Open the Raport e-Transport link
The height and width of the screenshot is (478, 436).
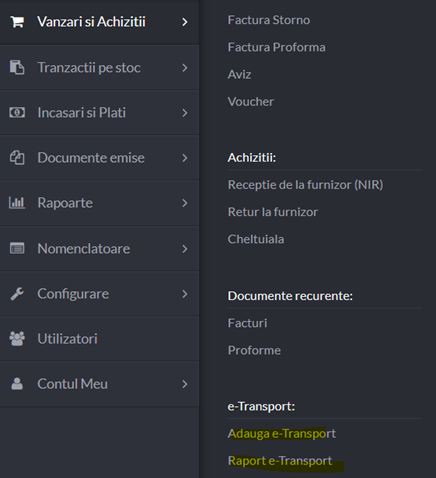click(x=280, y=461)
